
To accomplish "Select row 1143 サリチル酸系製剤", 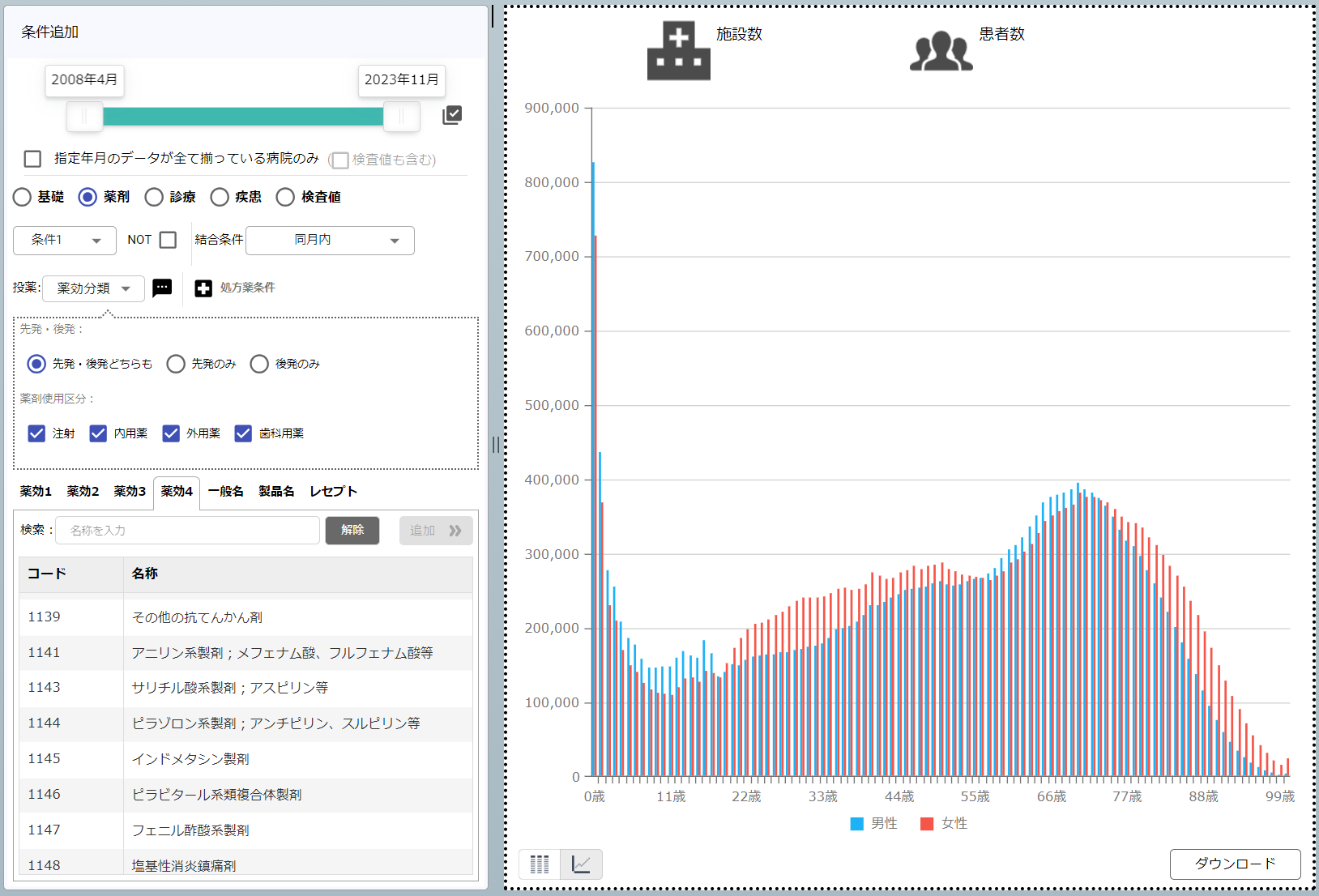I will pos(246,689).
